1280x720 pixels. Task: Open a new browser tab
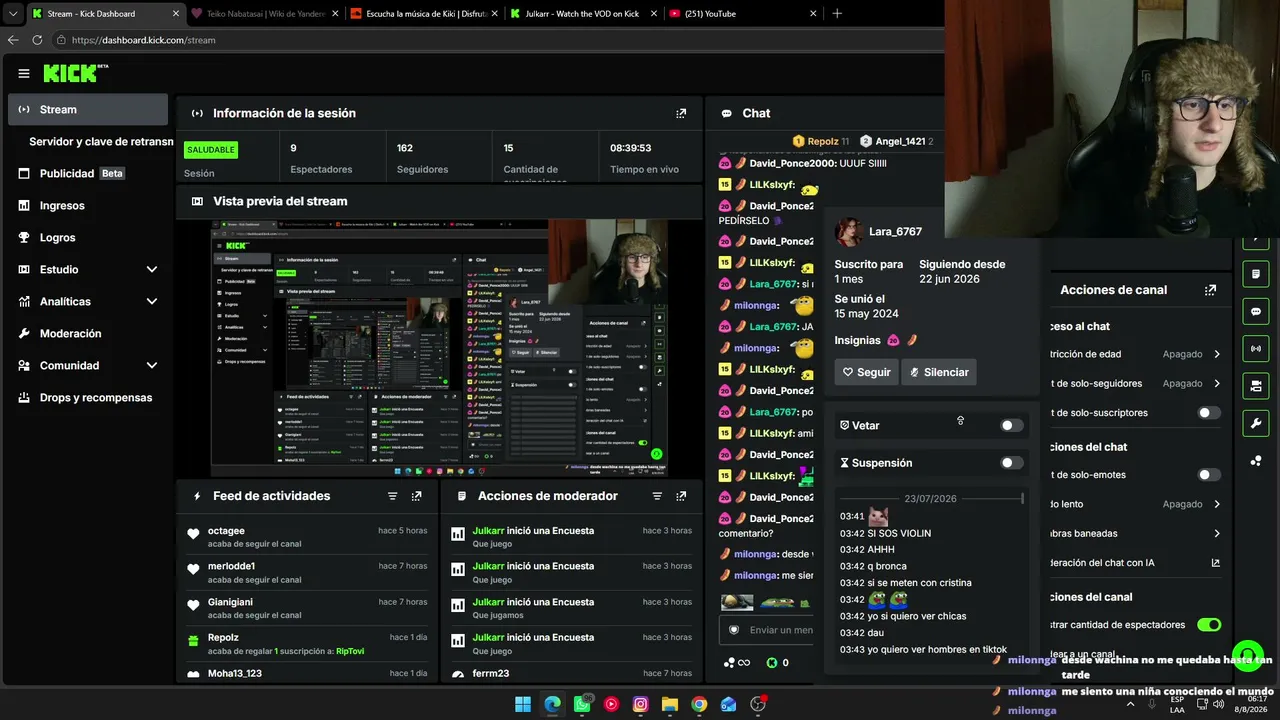837,14
